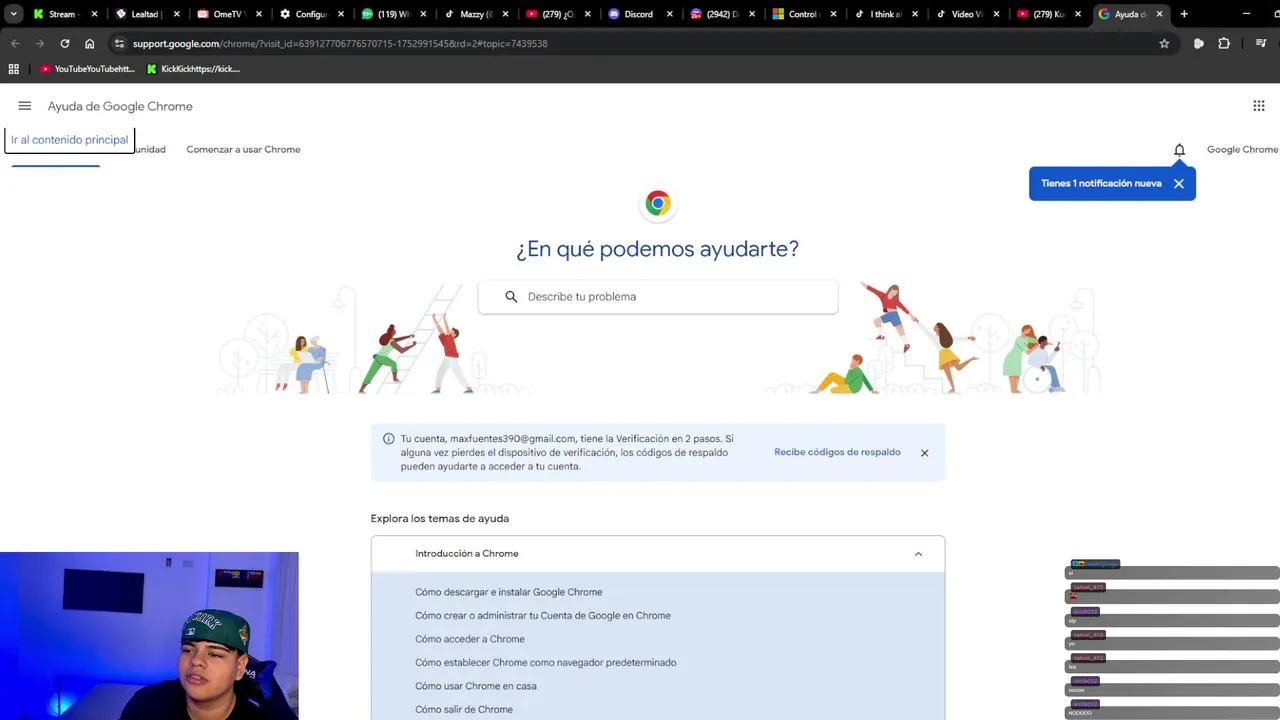Go back with the browser back arrow
The height and width of the screenshot is (720, 1280).
click(x=15, y=44)
